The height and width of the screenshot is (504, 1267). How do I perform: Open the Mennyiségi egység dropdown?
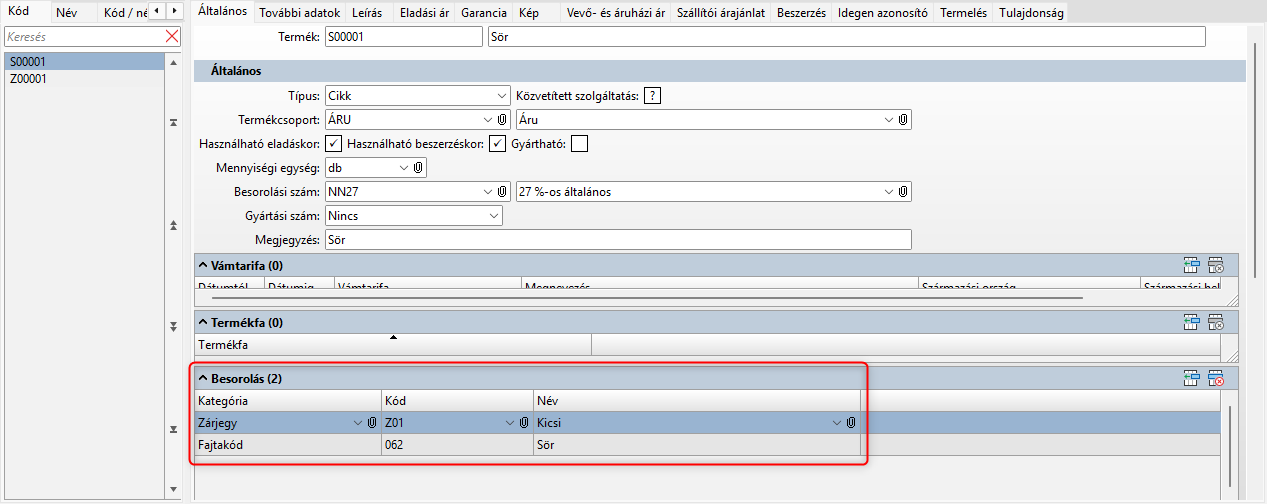(x=404, y=167)
